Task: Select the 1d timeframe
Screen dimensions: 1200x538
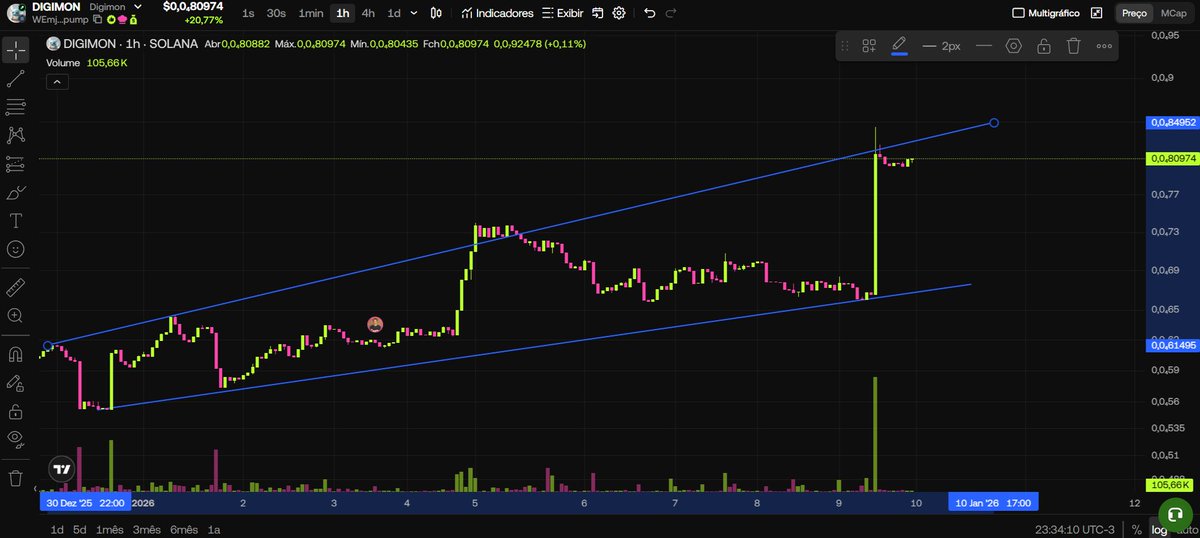Action: click(x=394, y=13)
